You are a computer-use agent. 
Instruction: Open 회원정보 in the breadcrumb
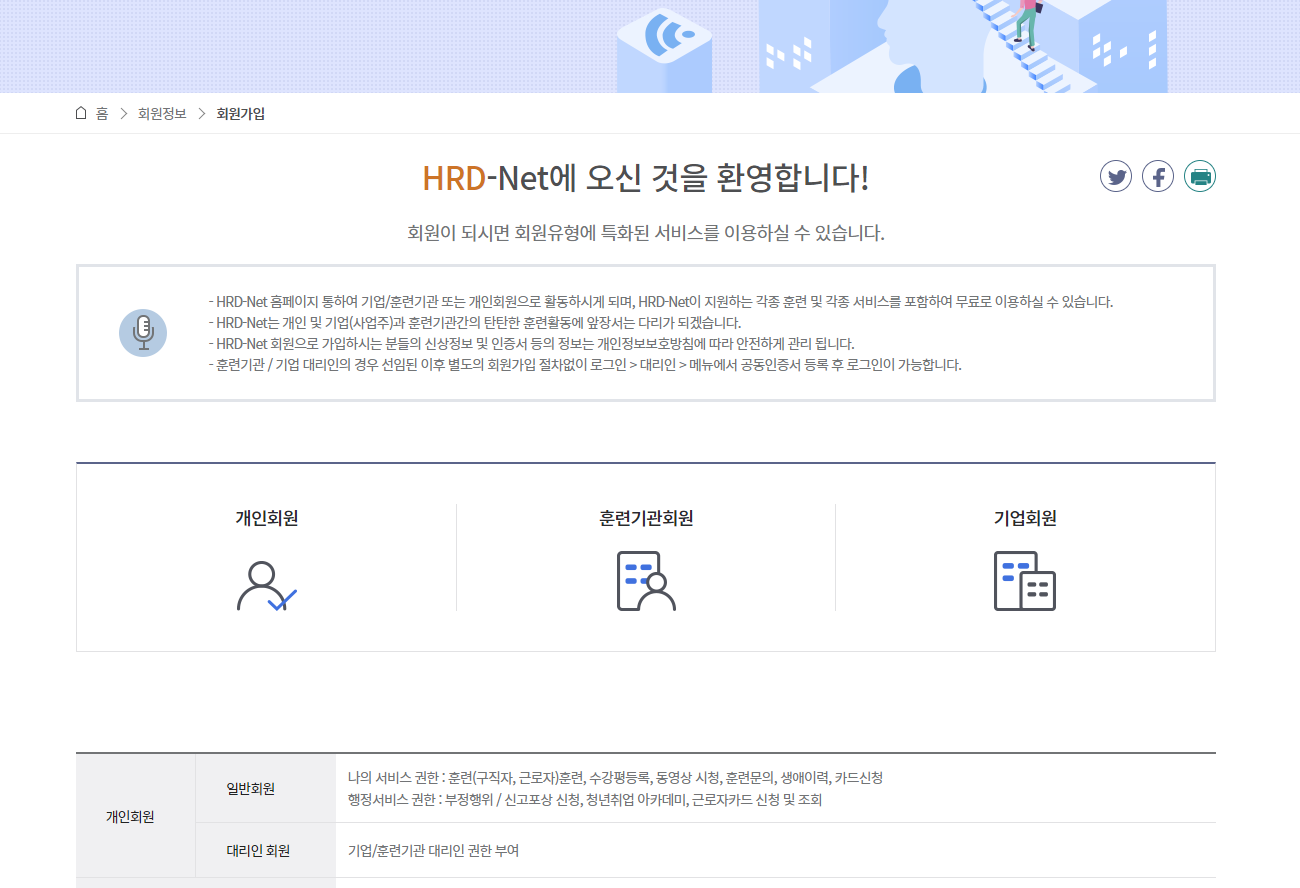click(x=162, y=114)
